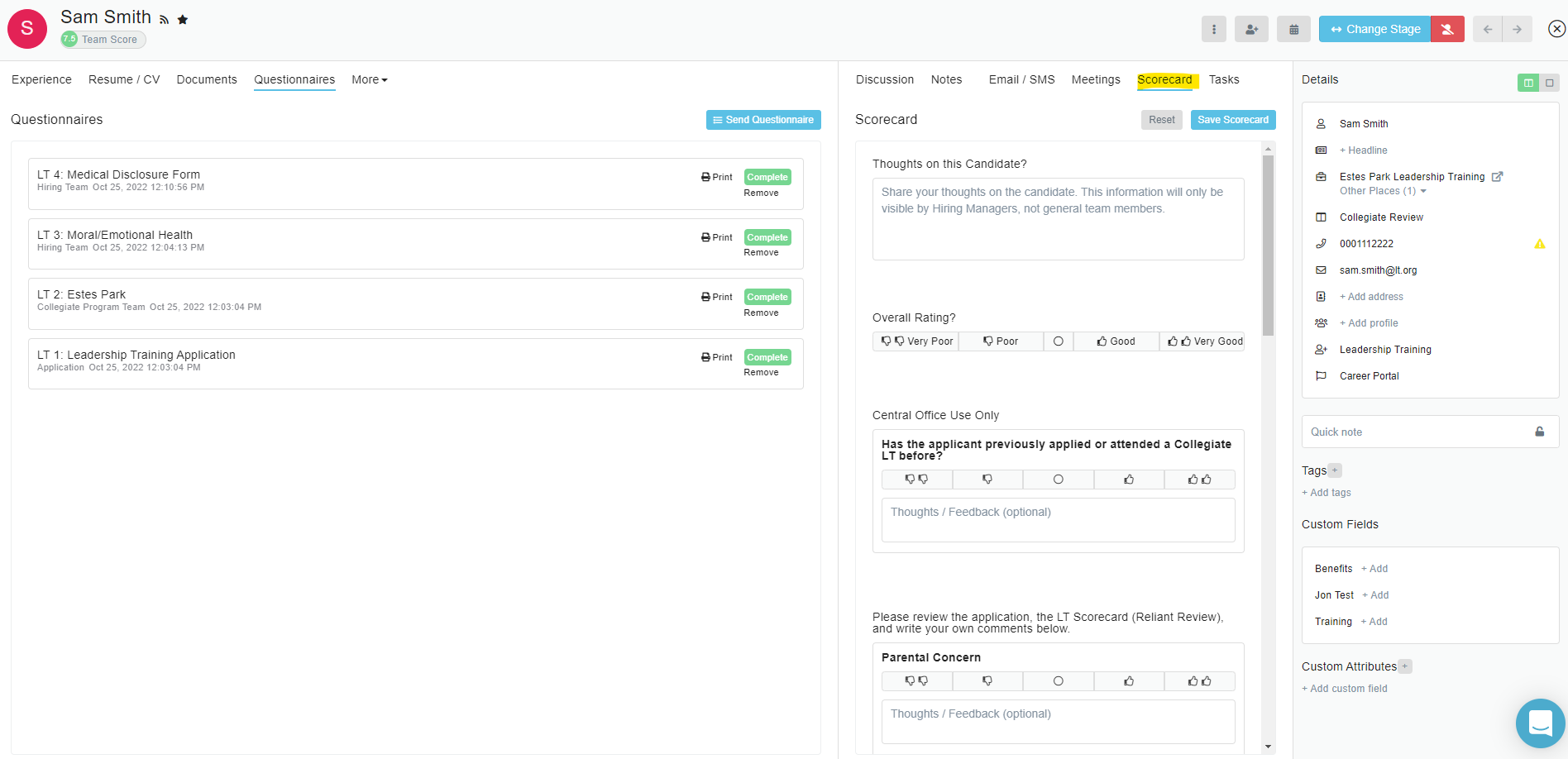This screenshot has width=1568, height=759.
Task: Open the Change Stage dropdown
Action: point(1374,29)
